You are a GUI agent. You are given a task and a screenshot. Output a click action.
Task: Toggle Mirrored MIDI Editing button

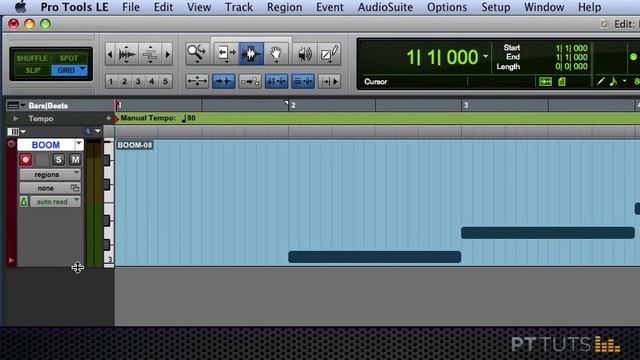[x=250, y=81]
